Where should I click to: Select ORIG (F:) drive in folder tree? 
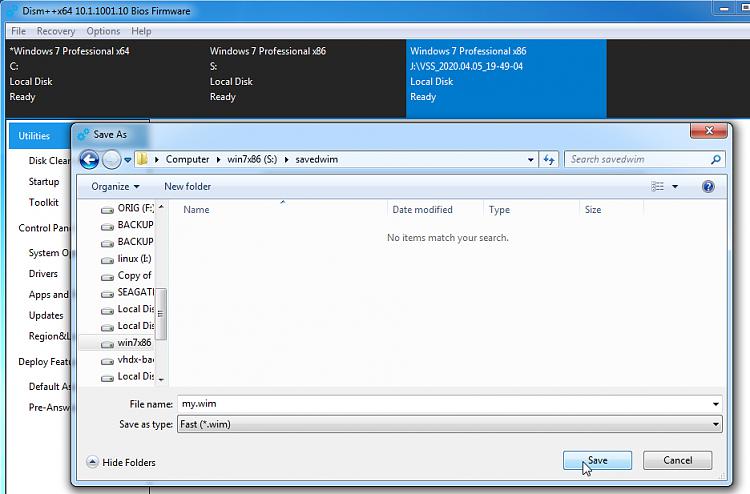click(135, 208)
